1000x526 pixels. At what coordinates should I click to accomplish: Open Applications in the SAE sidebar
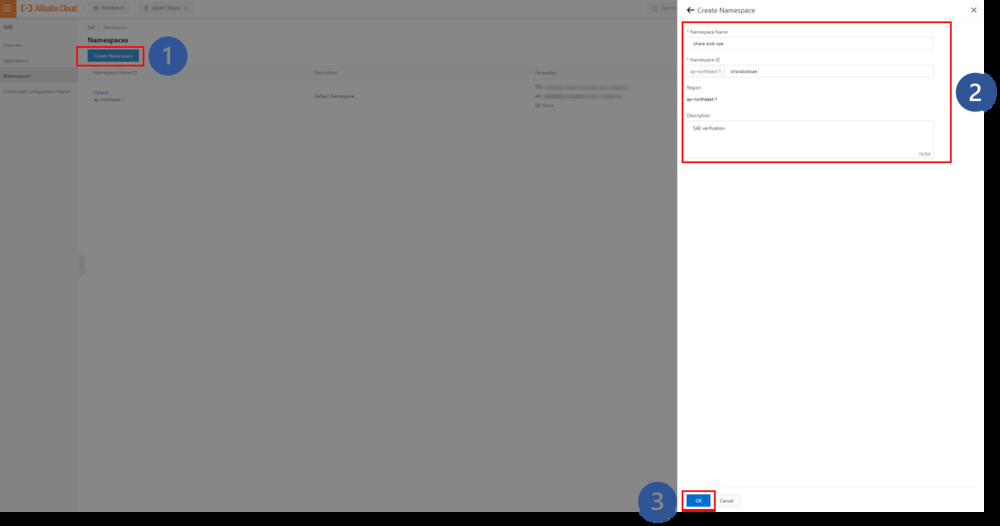(16, 61)
